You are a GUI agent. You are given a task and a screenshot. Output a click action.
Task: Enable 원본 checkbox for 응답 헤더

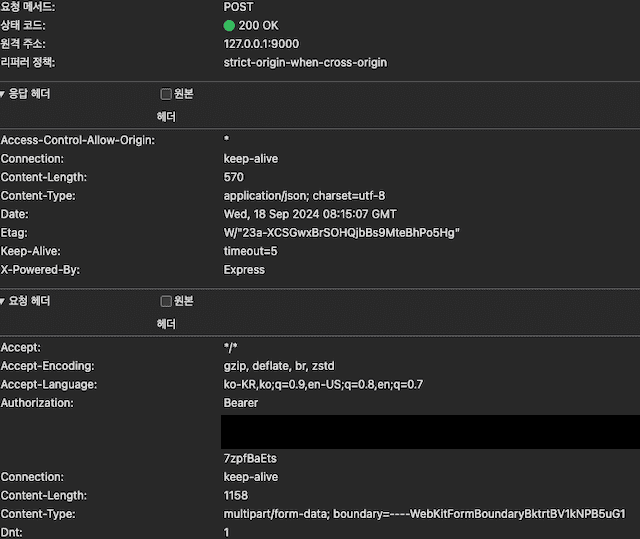[166, 94]
